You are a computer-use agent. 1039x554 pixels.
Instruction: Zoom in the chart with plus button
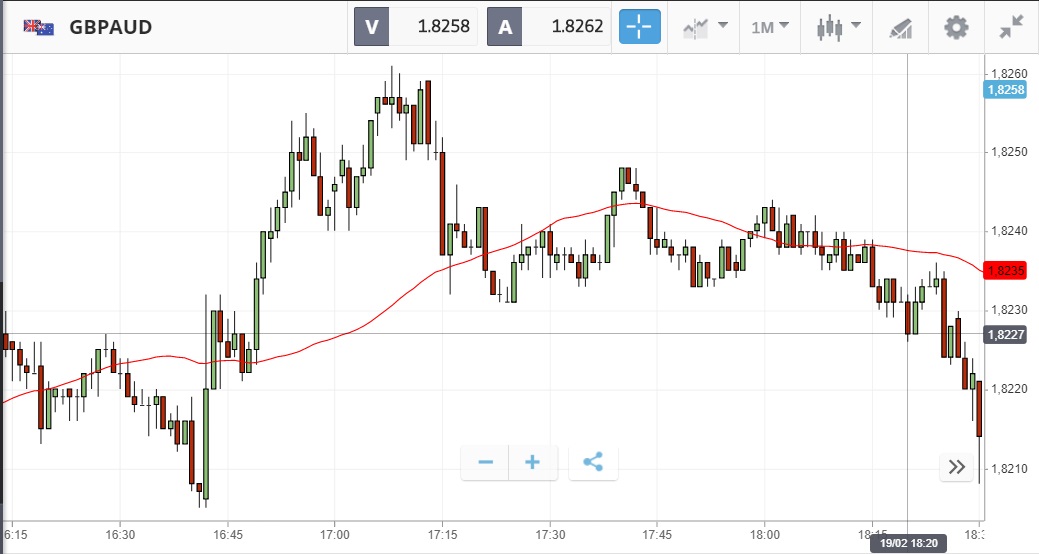[533, 462]
